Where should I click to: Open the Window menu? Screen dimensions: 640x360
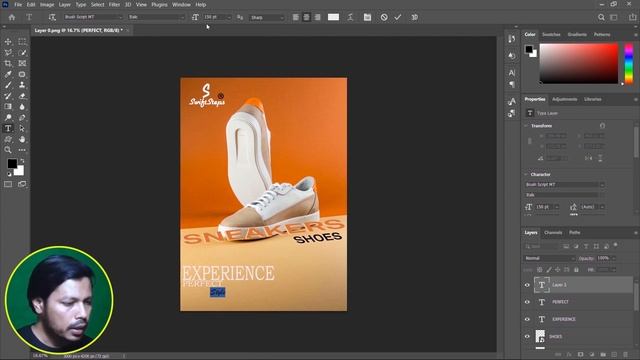coord(181,4)
